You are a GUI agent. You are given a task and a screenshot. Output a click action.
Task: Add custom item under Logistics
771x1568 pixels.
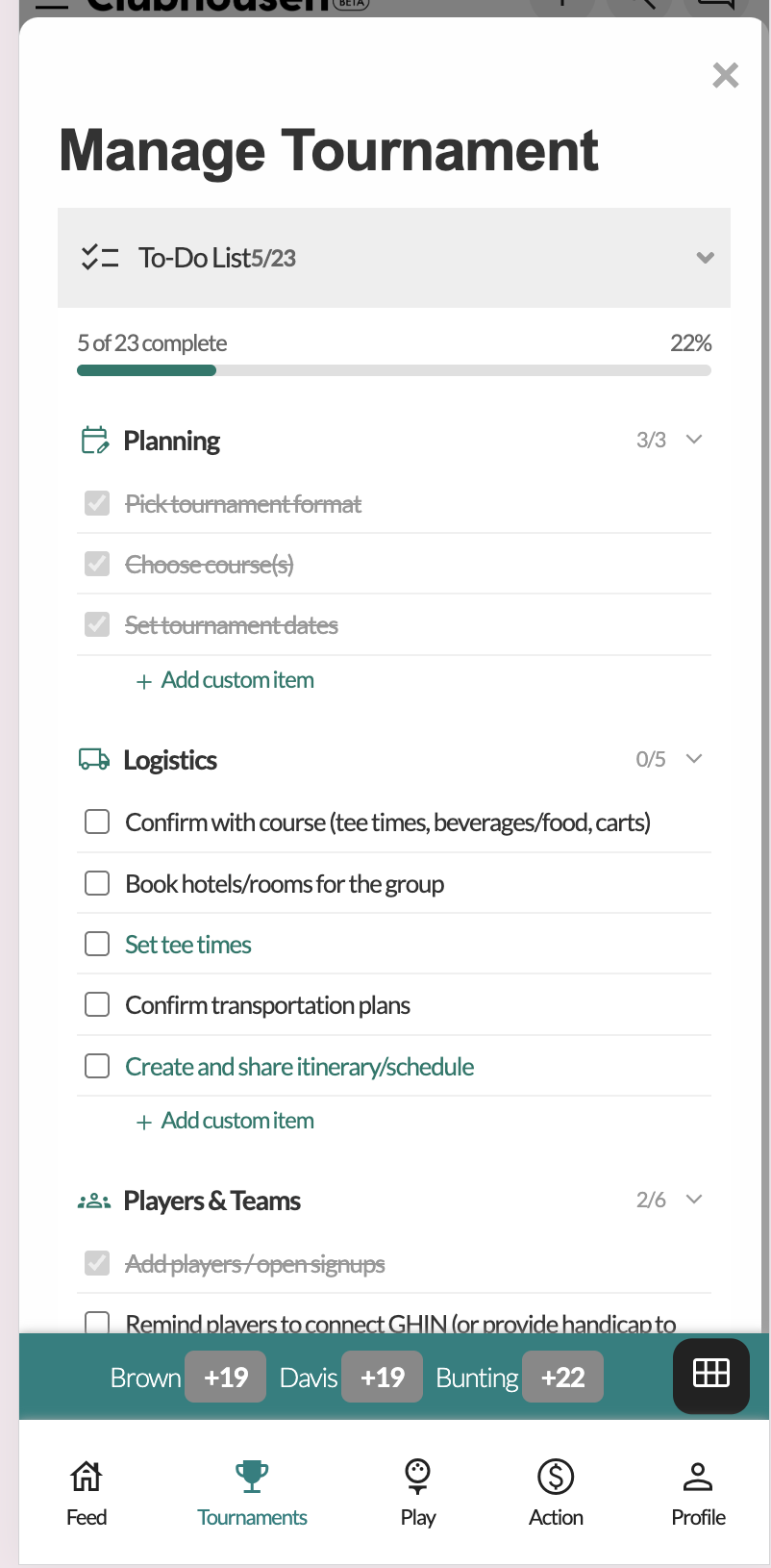[225, 1120]
